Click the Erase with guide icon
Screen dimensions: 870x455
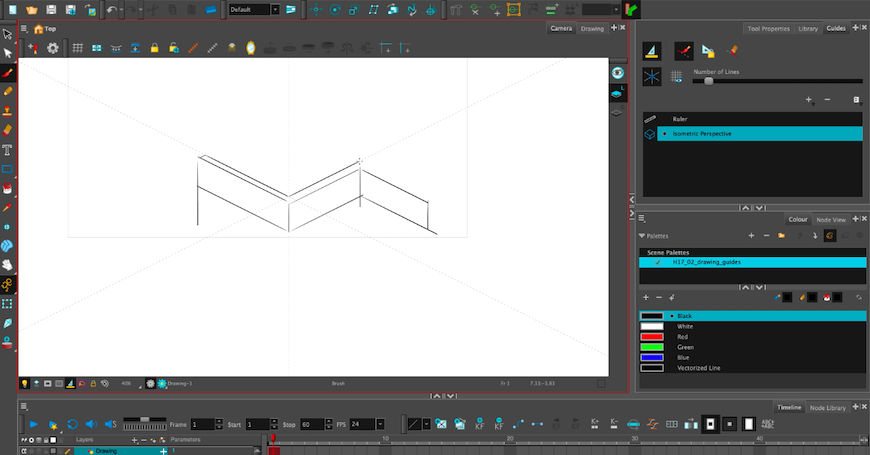click(733, 51)
